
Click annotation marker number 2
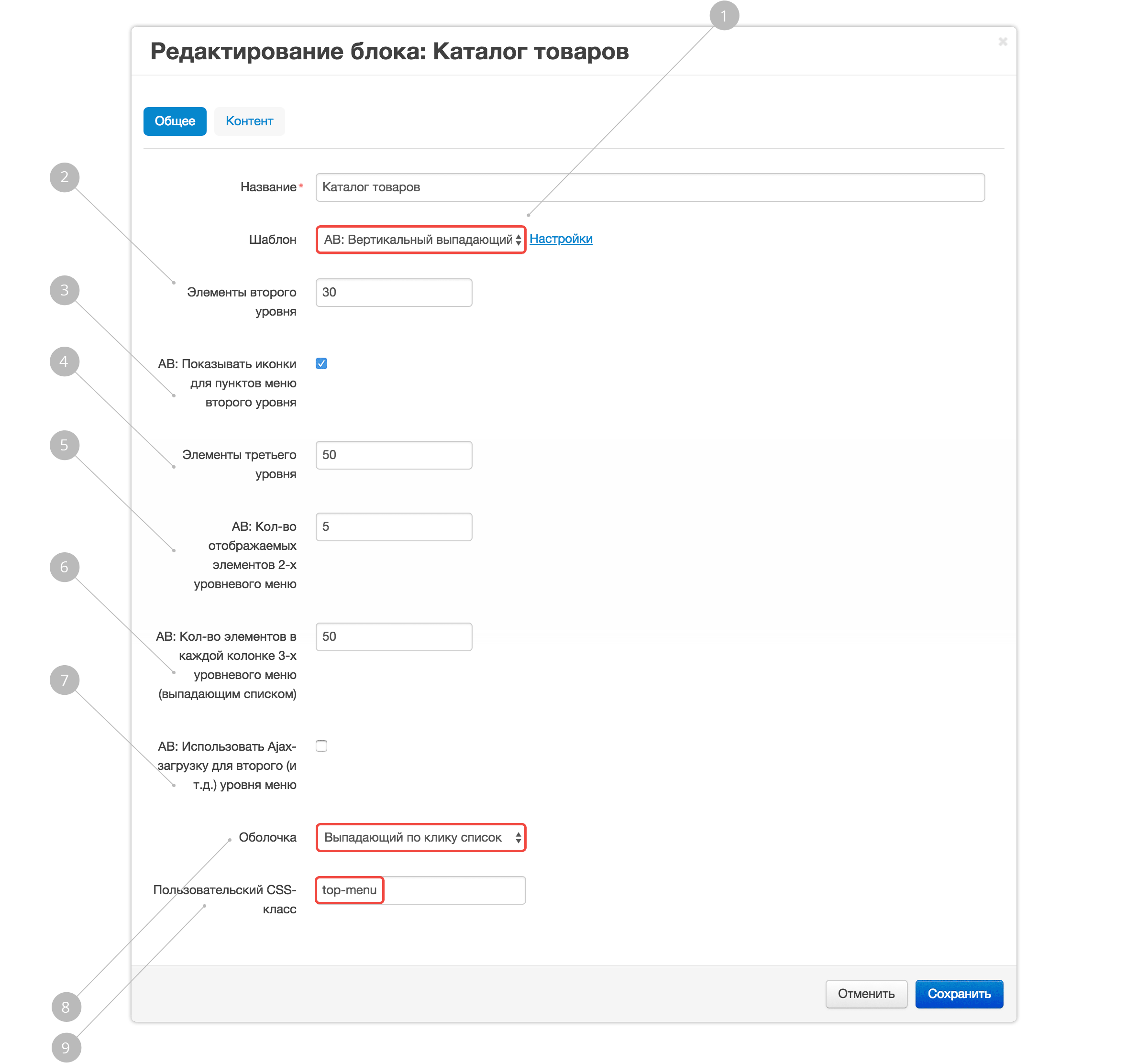(65, 177)
